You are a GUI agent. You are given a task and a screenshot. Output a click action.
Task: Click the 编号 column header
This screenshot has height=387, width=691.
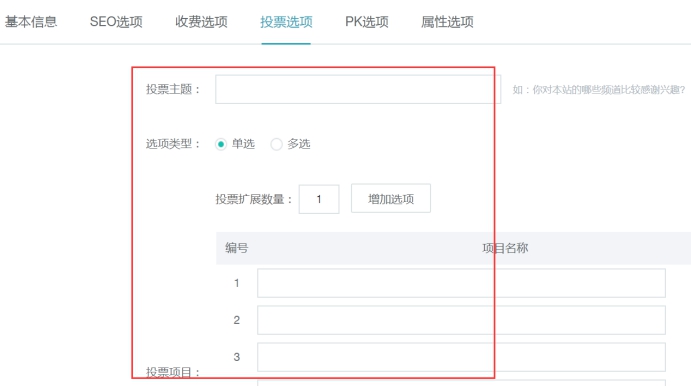237,248
